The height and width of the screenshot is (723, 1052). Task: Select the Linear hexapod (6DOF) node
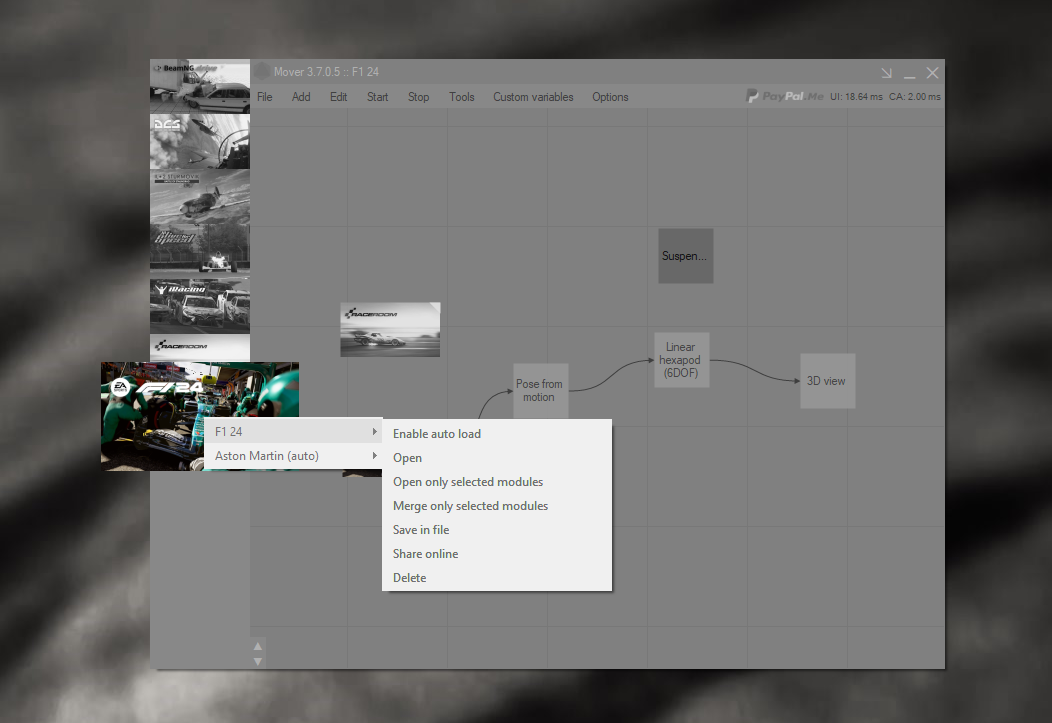pos(681,360)
